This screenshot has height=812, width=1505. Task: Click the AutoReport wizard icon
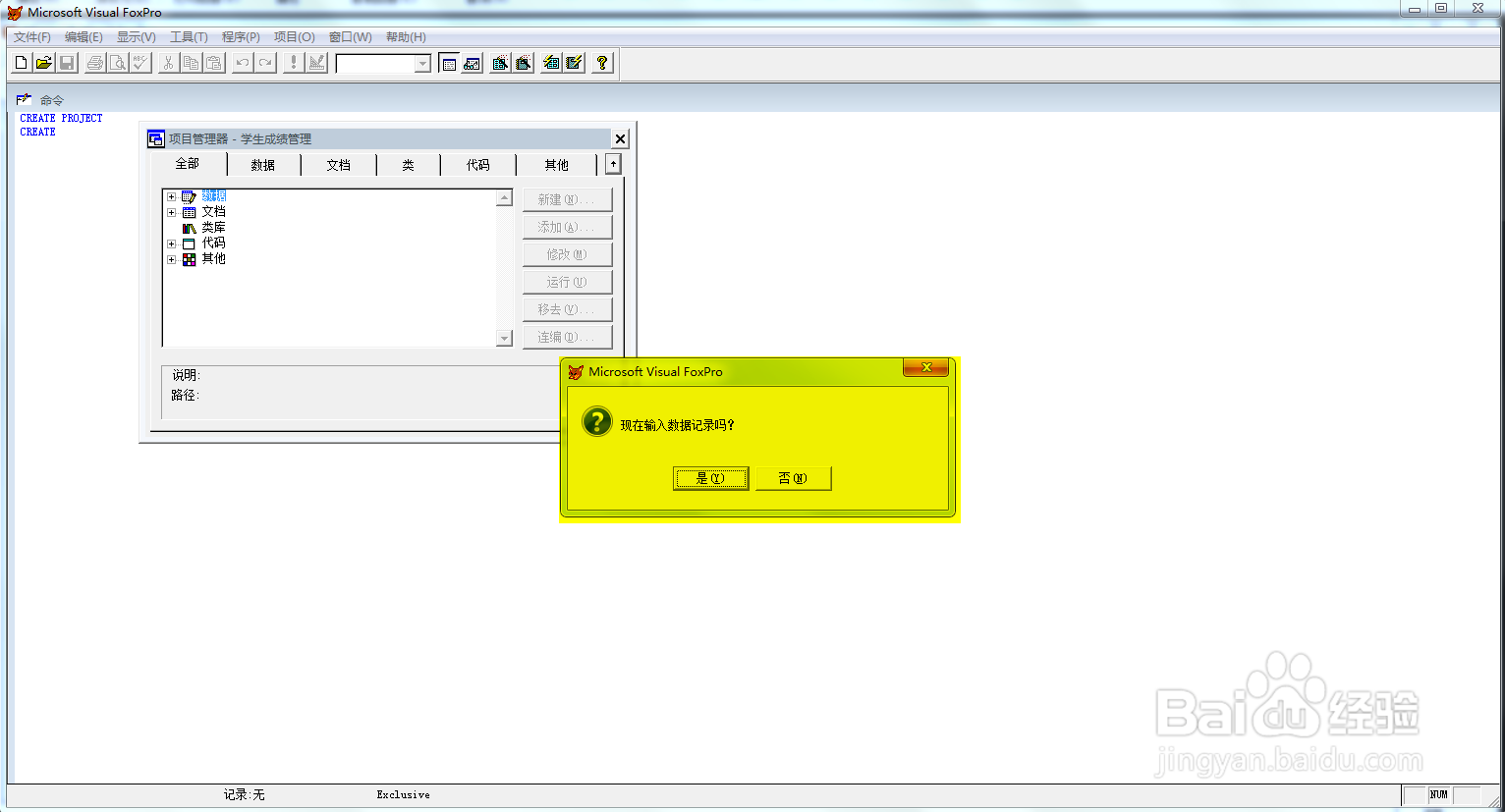tap(575, 63)
